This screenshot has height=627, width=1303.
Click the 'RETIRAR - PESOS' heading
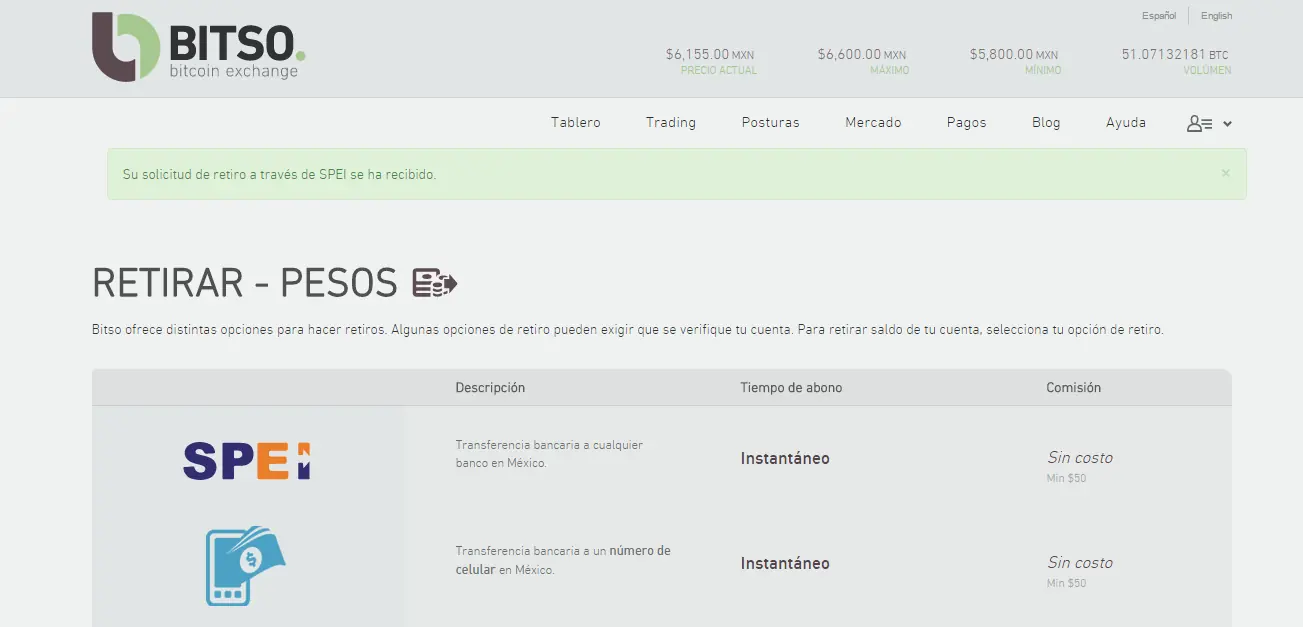pos(245,283)
